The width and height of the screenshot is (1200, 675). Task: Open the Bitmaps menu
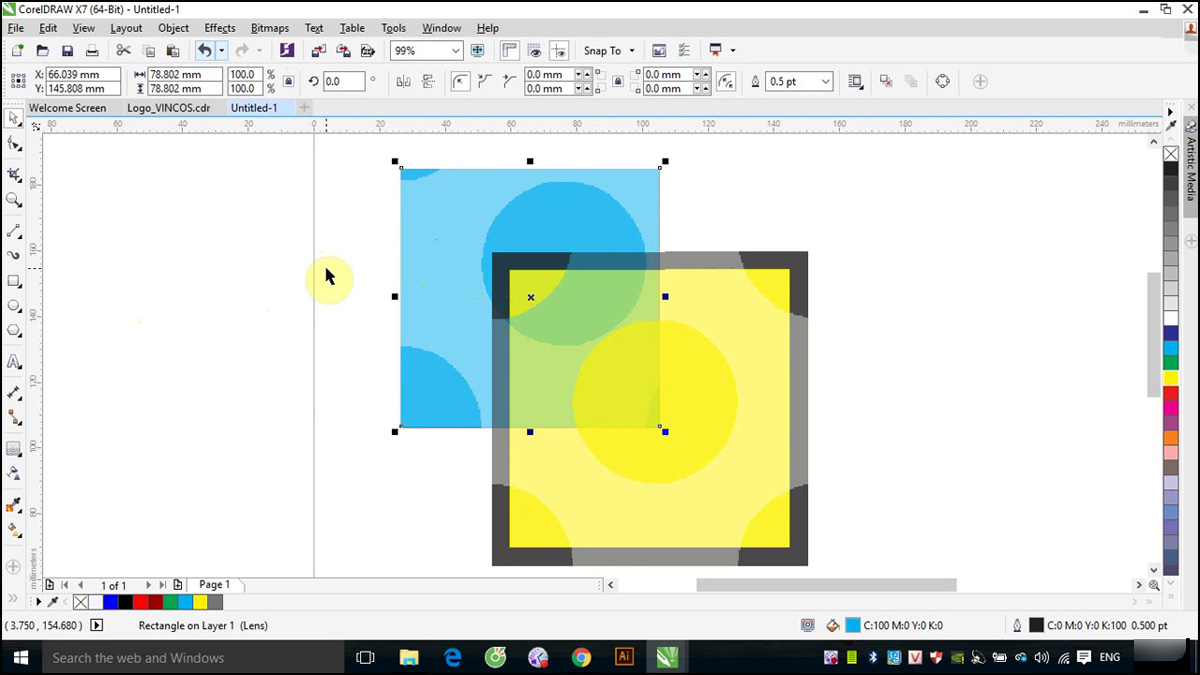[x=270, y=28]
